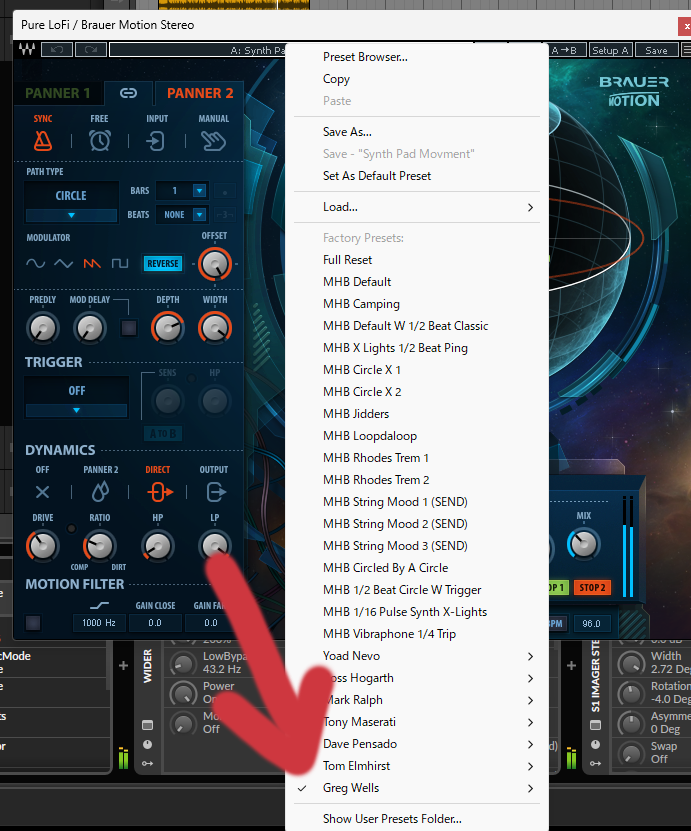The height and width of the screenshot is (831, 691).
Task: Select the MHB Loopdaloop factory preset
Action: (370, 436)
